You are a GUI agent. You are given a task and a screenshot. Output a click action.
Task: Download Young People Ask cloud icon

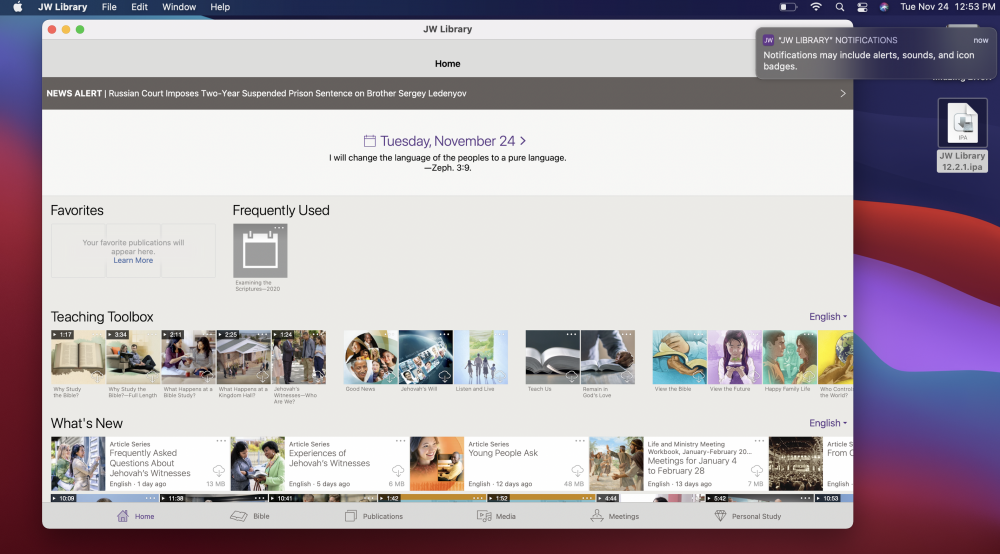point(577,470)
